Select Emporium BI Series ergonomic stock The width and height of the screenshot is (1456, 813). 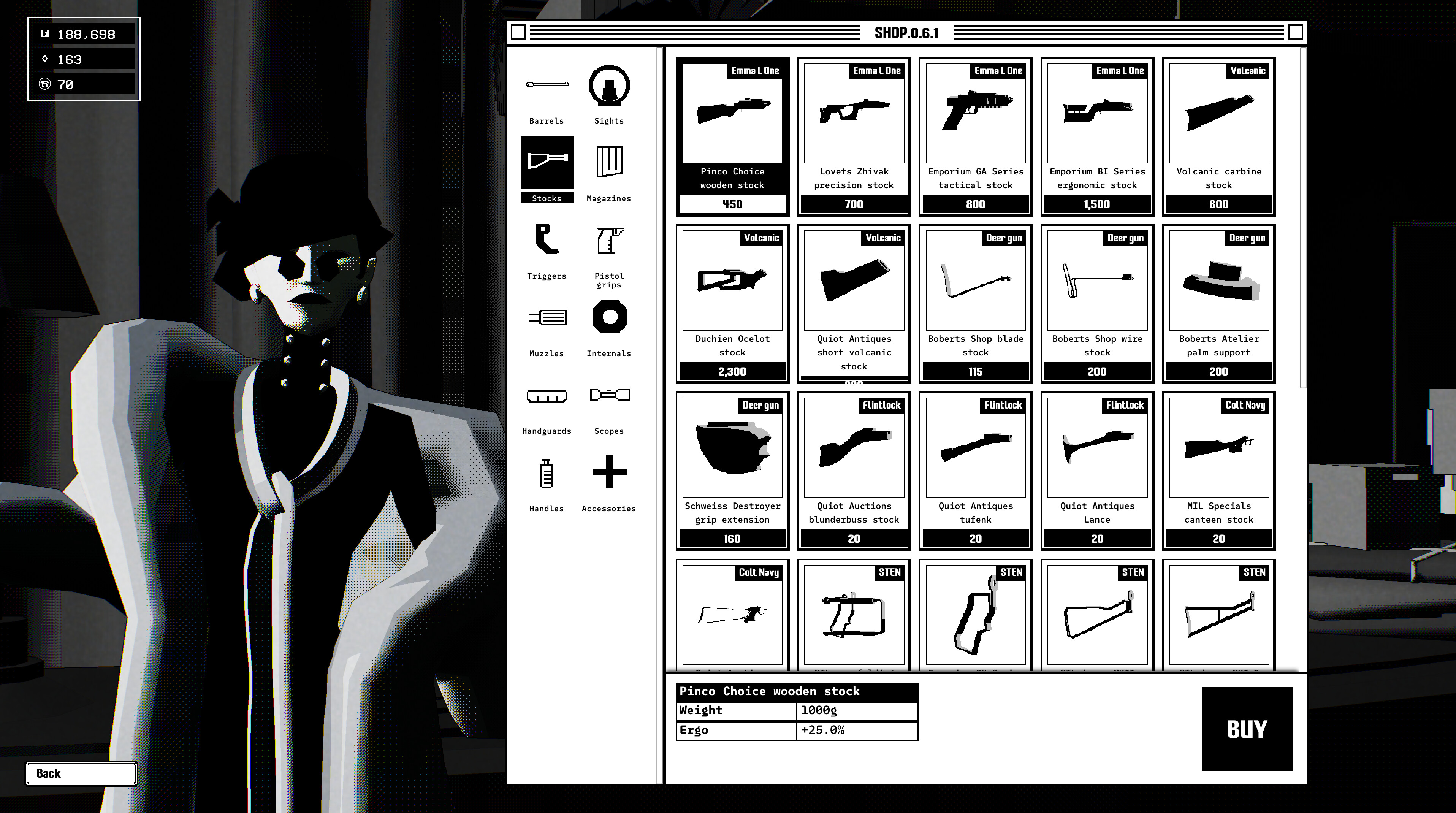pyautogui.click(x=1096, y=136)
